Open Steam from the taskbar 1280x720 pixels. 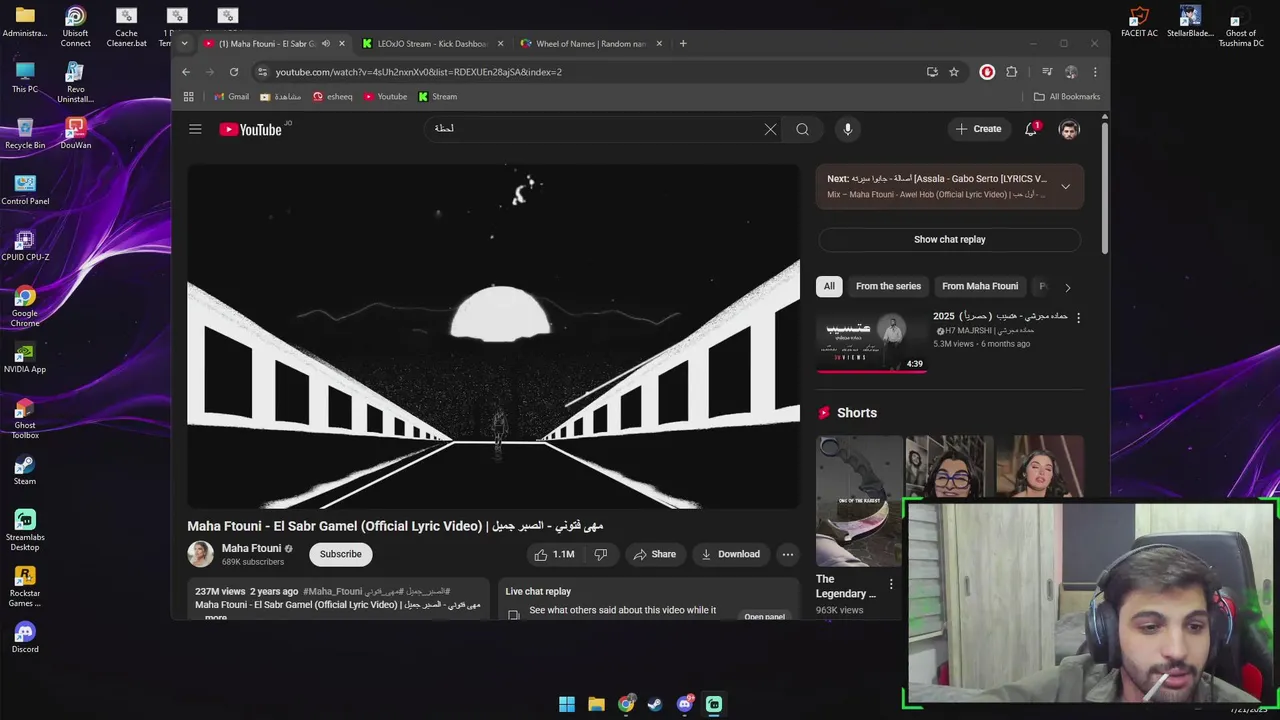655,704
